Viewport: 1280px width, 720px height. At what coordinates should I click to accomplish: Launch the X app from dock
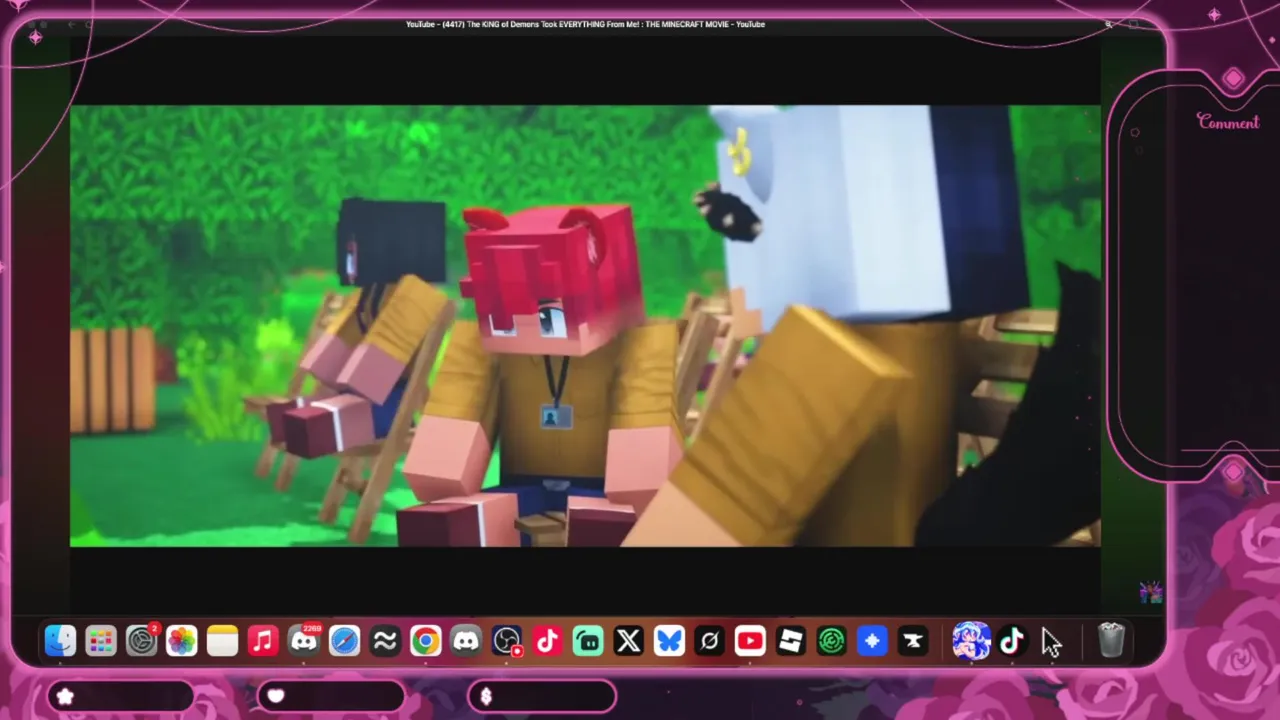[629, 641]
